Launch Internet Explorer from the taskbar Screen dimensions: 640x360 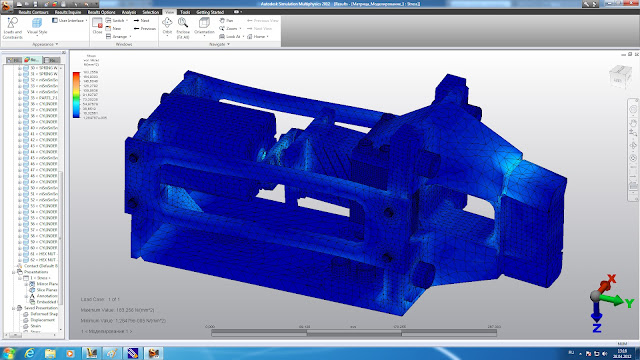point(29,353)
